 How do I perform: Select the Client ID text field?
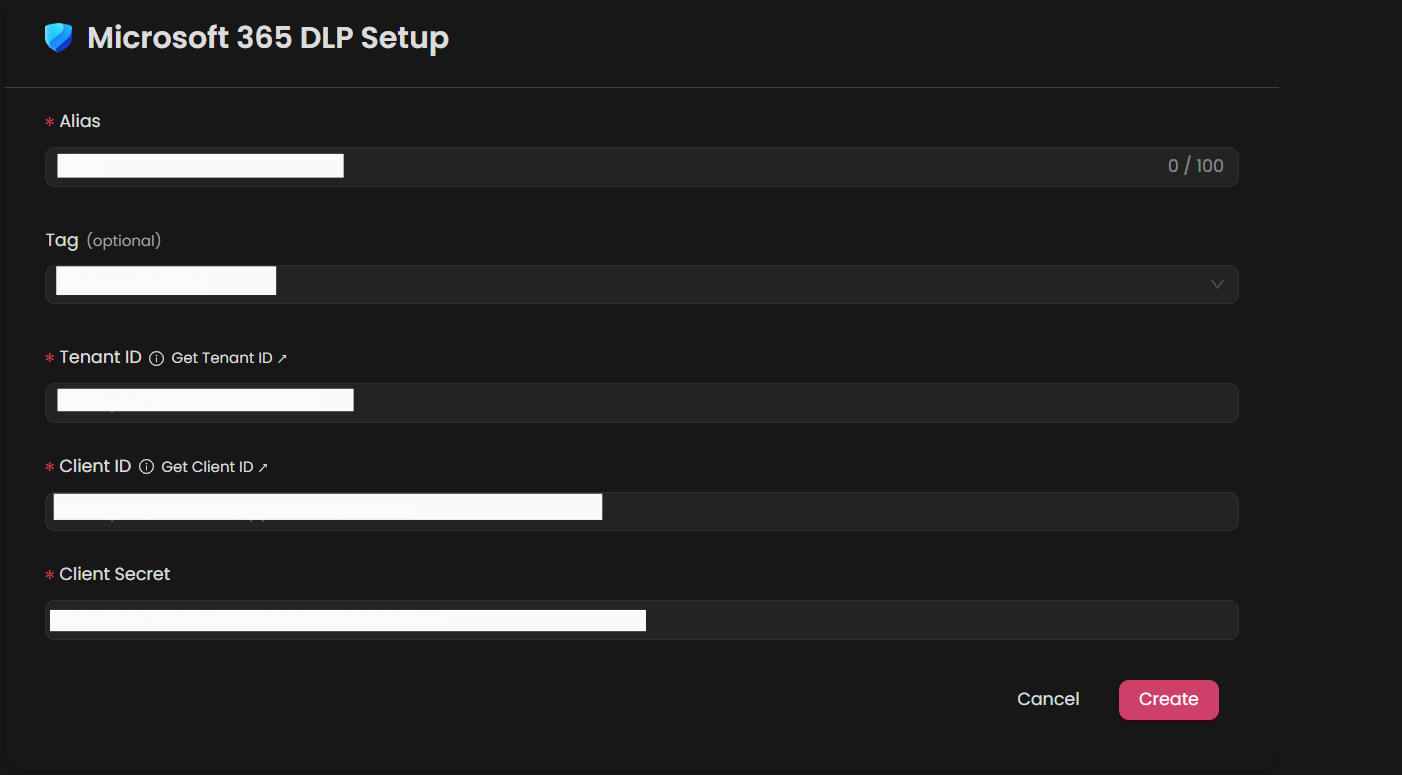[x=642, y=511]
